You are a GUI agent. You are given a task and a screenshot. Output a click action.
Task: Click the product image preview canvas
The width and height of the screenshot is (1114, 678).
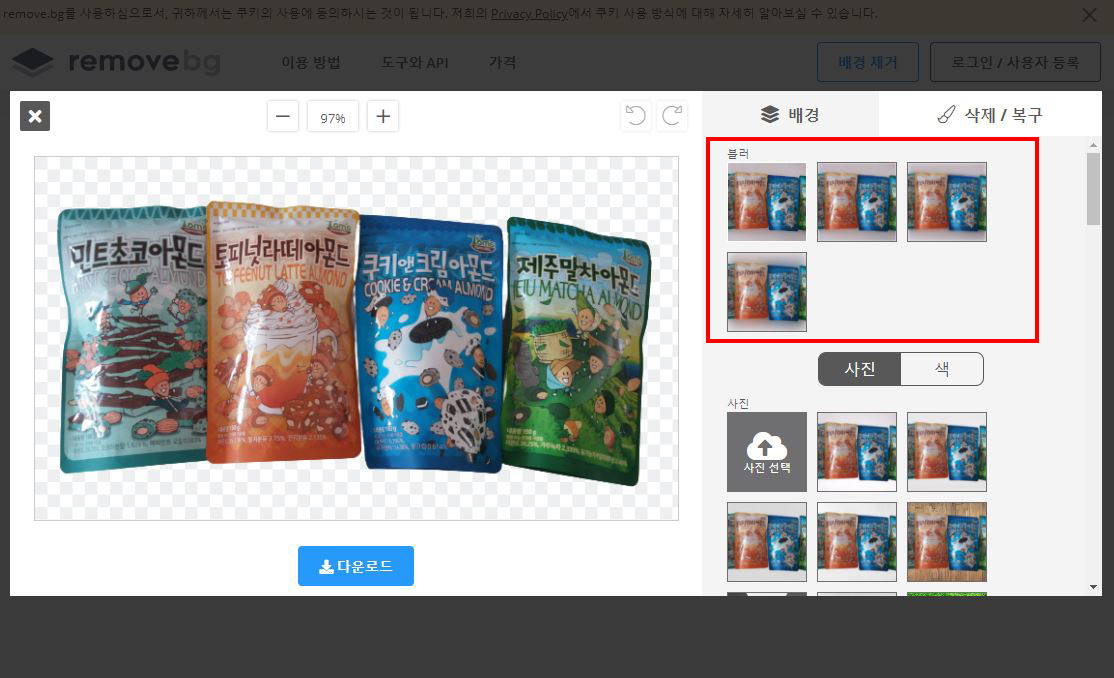[x=357, y=338]
